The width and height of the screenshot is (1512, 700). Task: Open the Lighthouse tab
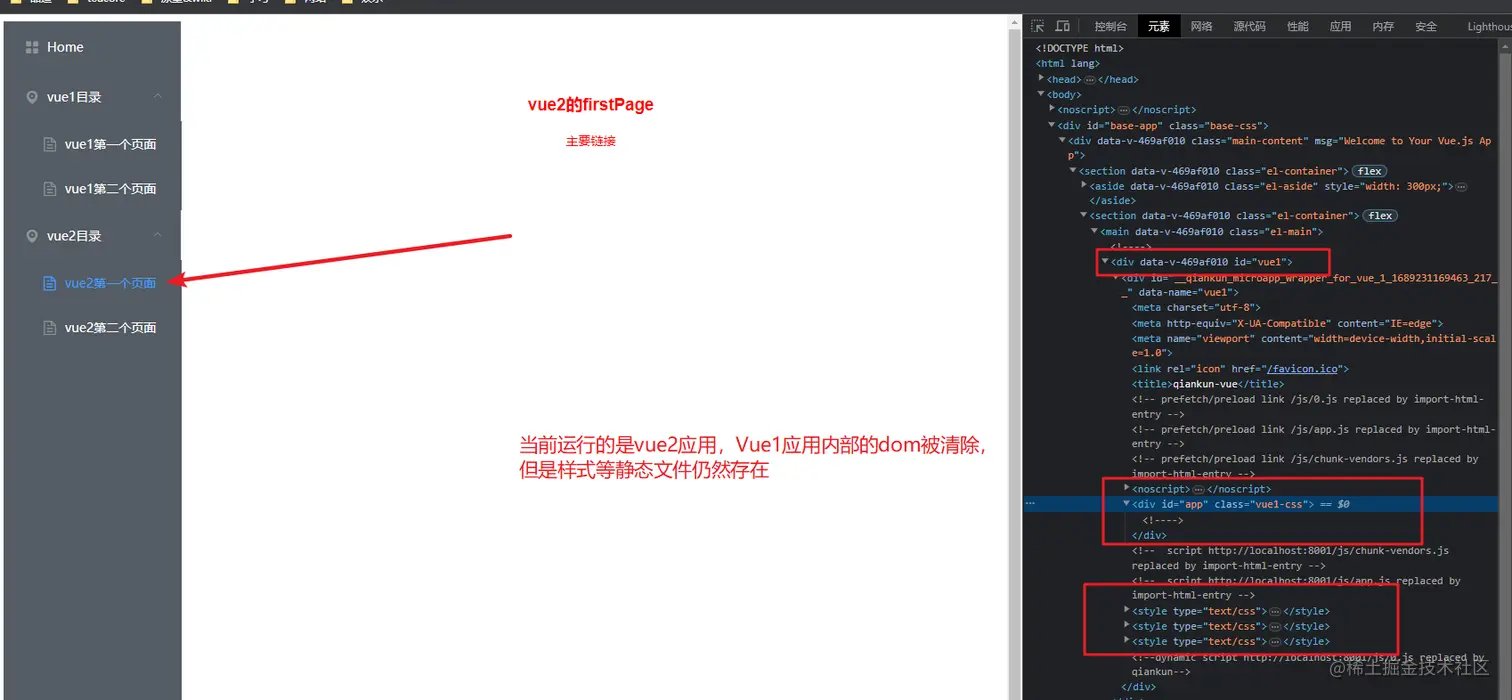(x=1489, y=27)
